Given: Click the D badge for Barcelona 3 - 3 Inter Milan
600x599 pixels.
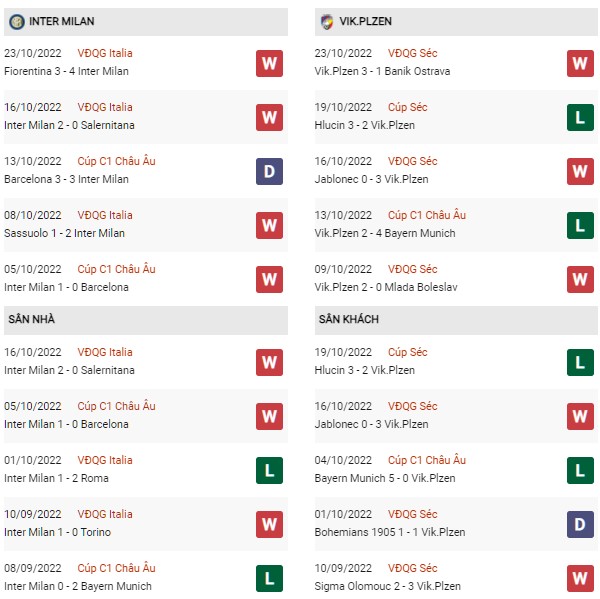Looking at the screenshot, I should 269,171.
